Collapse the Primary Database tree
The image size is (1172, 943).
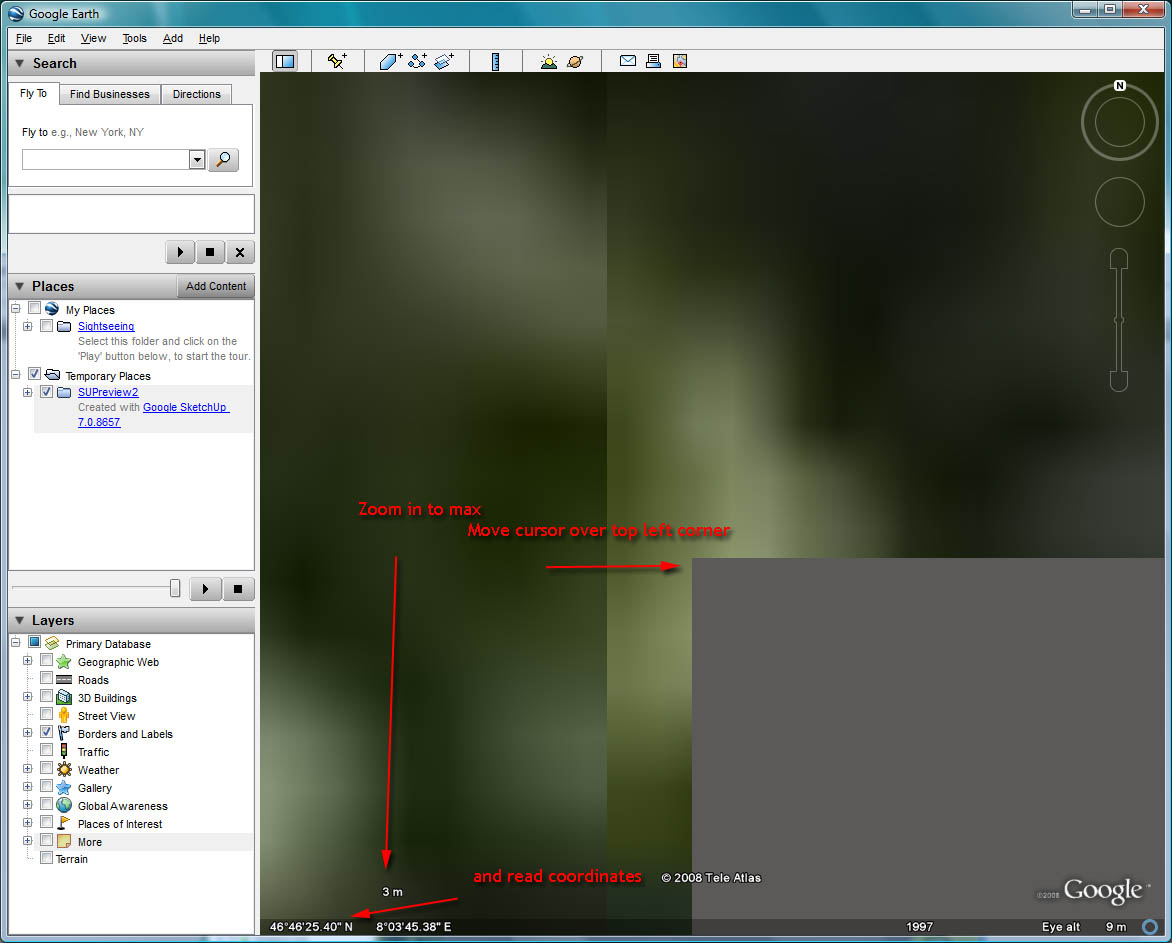click(x=16, y=643)
